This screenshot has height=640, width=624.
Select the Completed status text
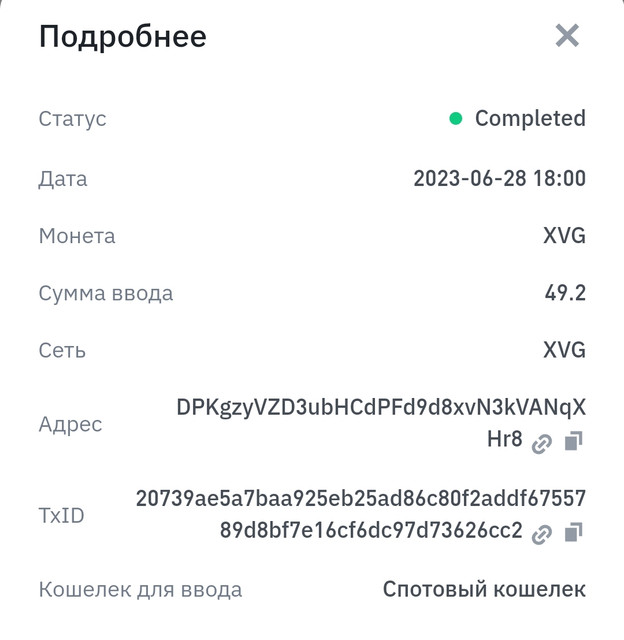tap(530, 119)
